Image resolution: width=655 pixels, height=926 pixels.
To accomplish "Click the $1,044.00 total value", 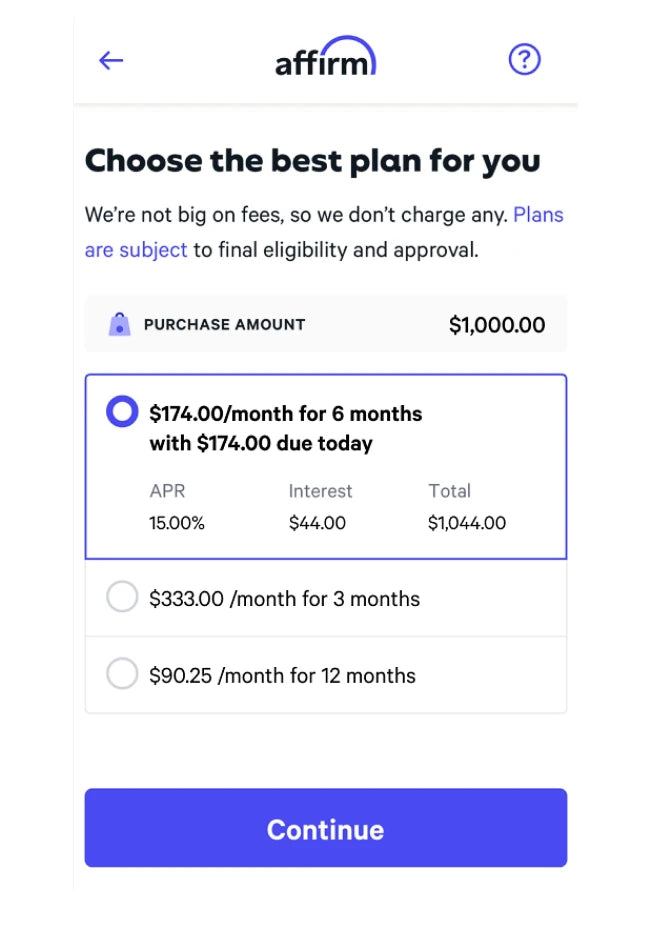I will tap(467, 522).
